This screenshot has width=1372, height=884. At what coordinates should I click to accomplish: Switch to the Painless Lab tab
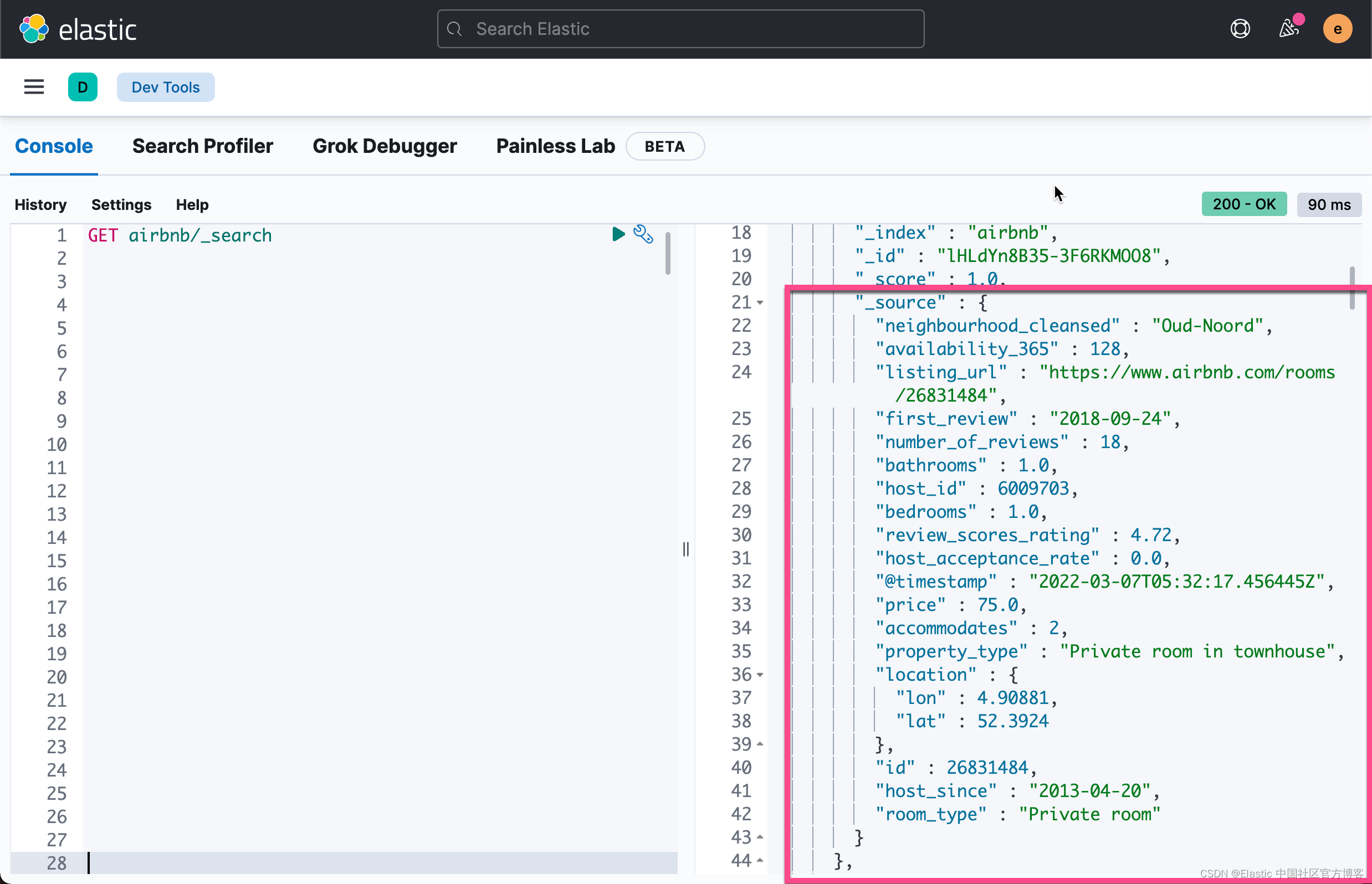click(x=555, y=146)
